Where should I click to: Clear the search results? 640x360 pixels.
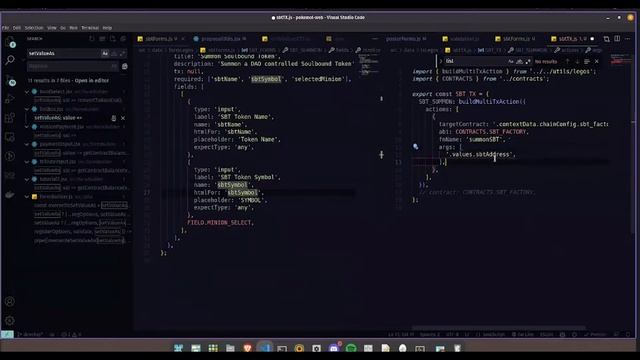tap(102, 39)
